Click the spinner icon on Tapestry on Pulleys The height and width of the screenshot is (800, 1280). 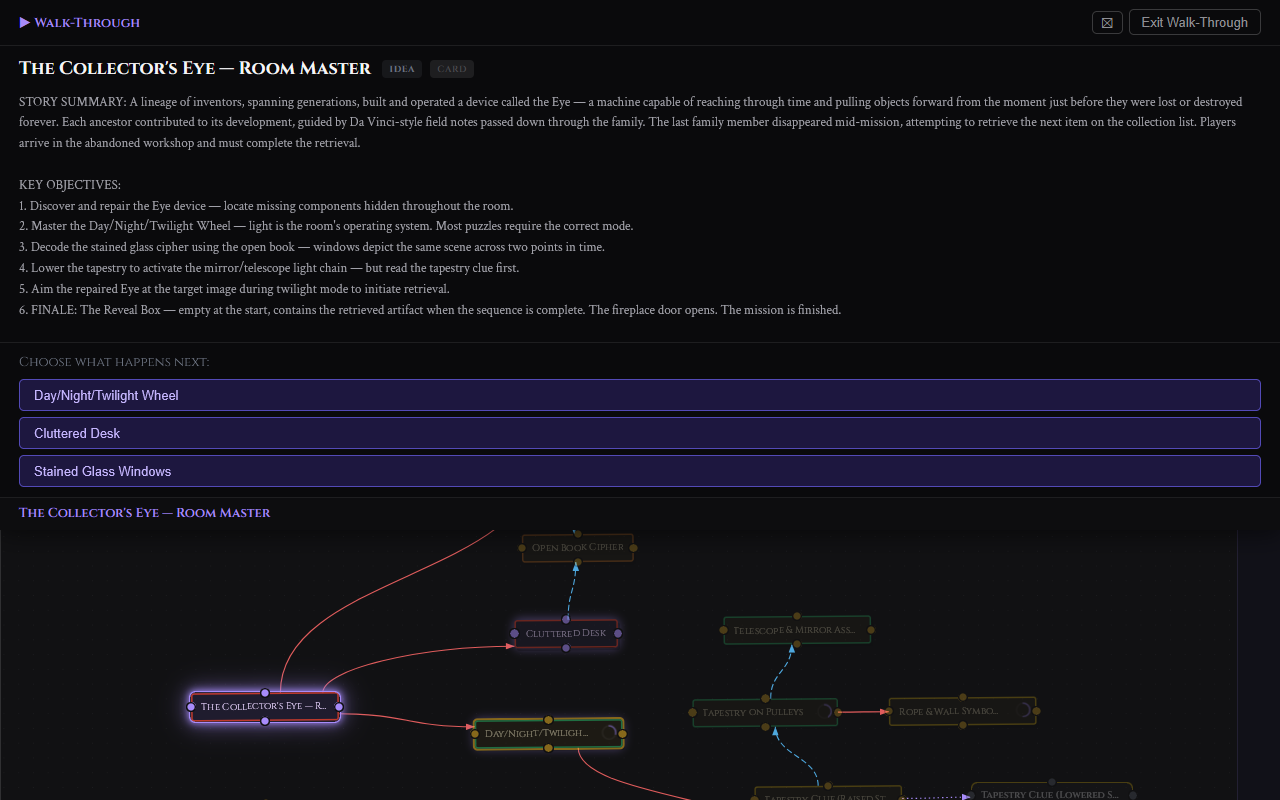click(x=823, y=711)
